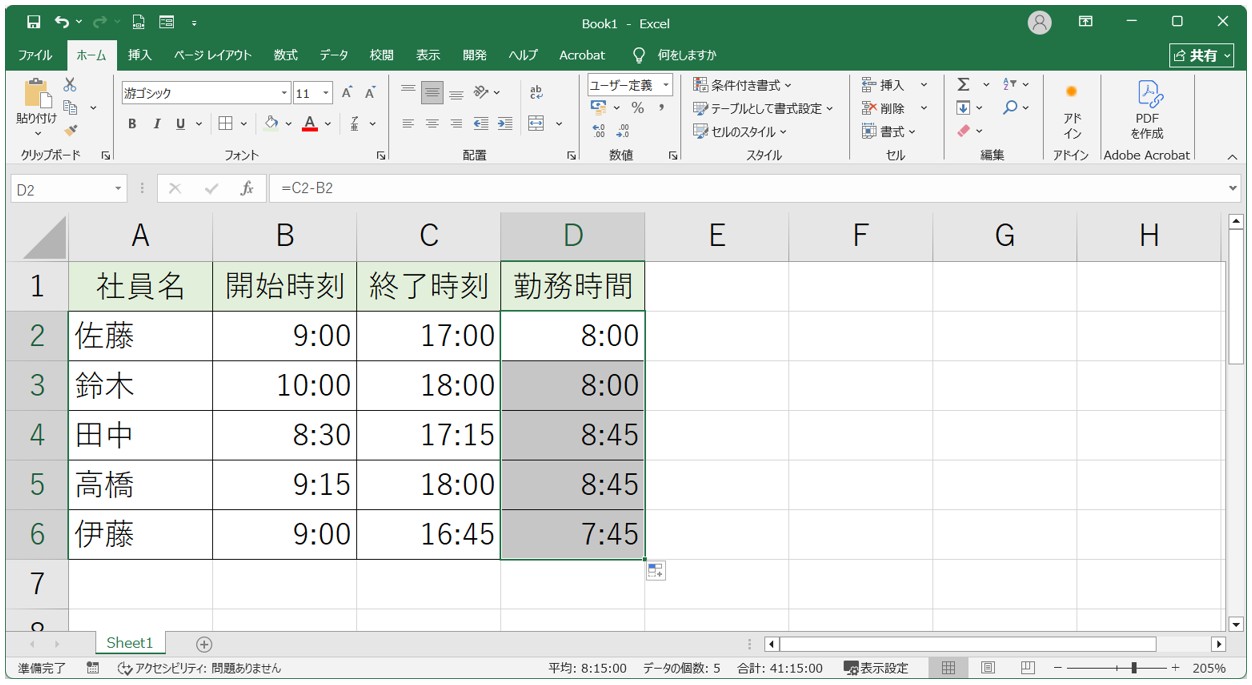1252x685 pixels.
Task: Click the Undo arrow in title bar
Action: point(63,22)
